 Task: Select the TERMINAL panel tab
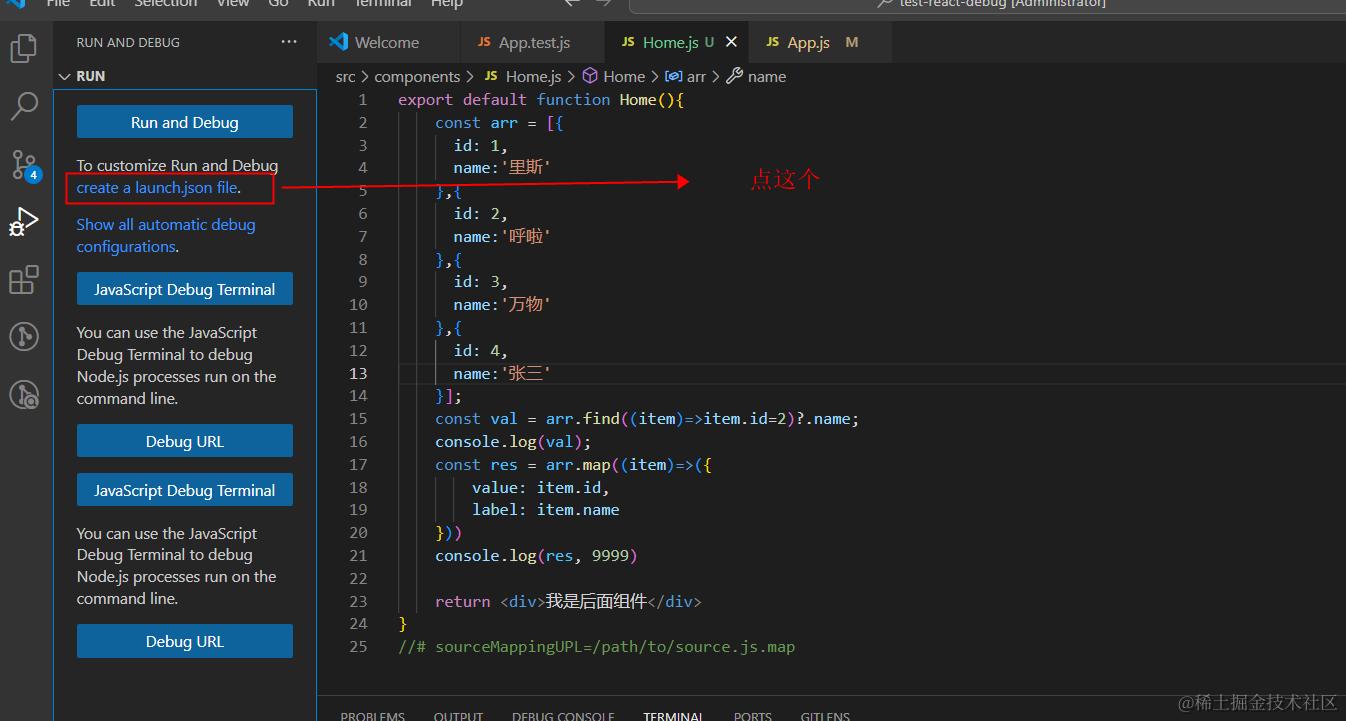click(674, 716)
